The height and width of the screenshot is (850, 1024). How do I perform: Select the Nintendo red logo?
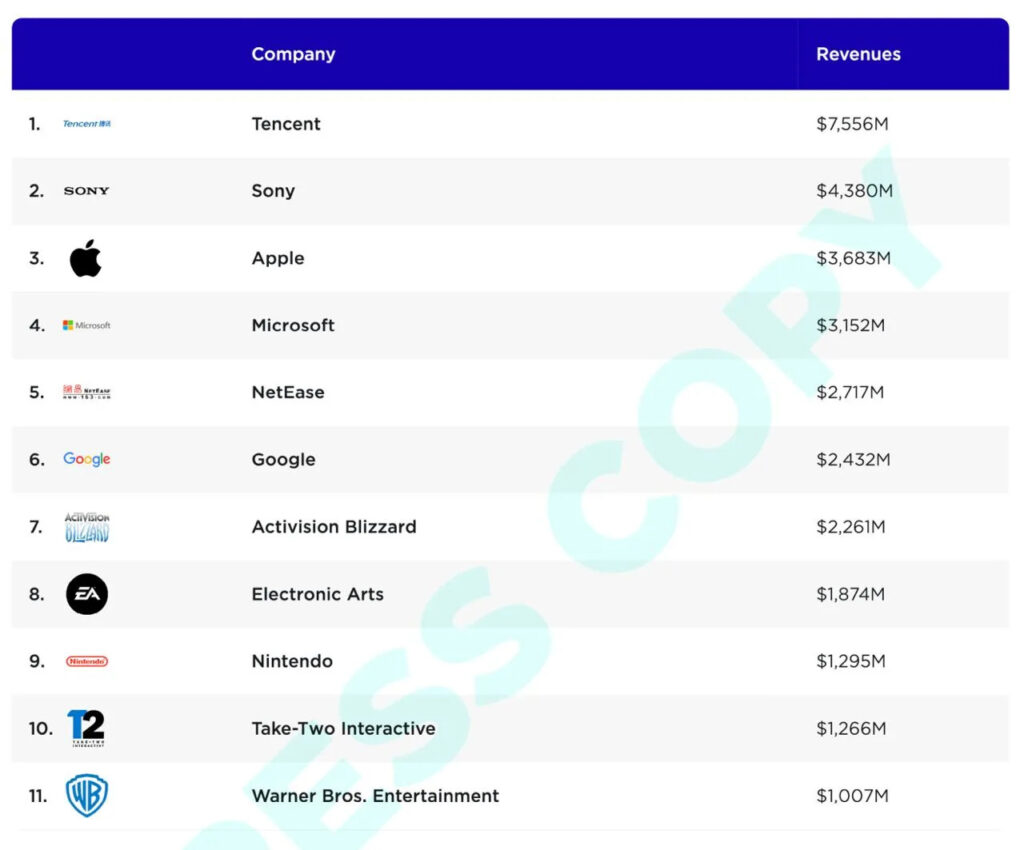(x=87, y=661)
